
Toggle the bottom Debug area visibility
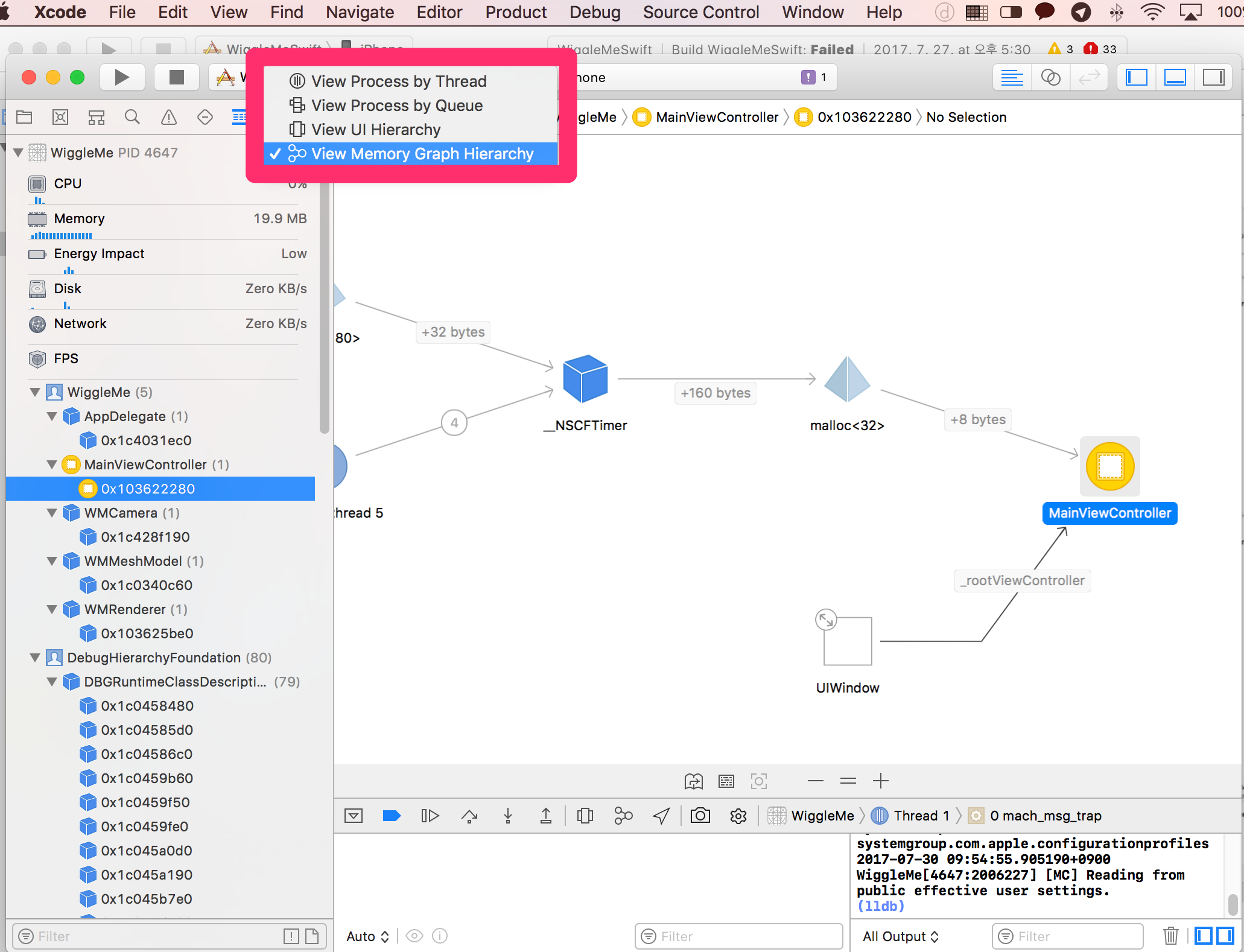pyautogui.click(x=1175, y=78)
